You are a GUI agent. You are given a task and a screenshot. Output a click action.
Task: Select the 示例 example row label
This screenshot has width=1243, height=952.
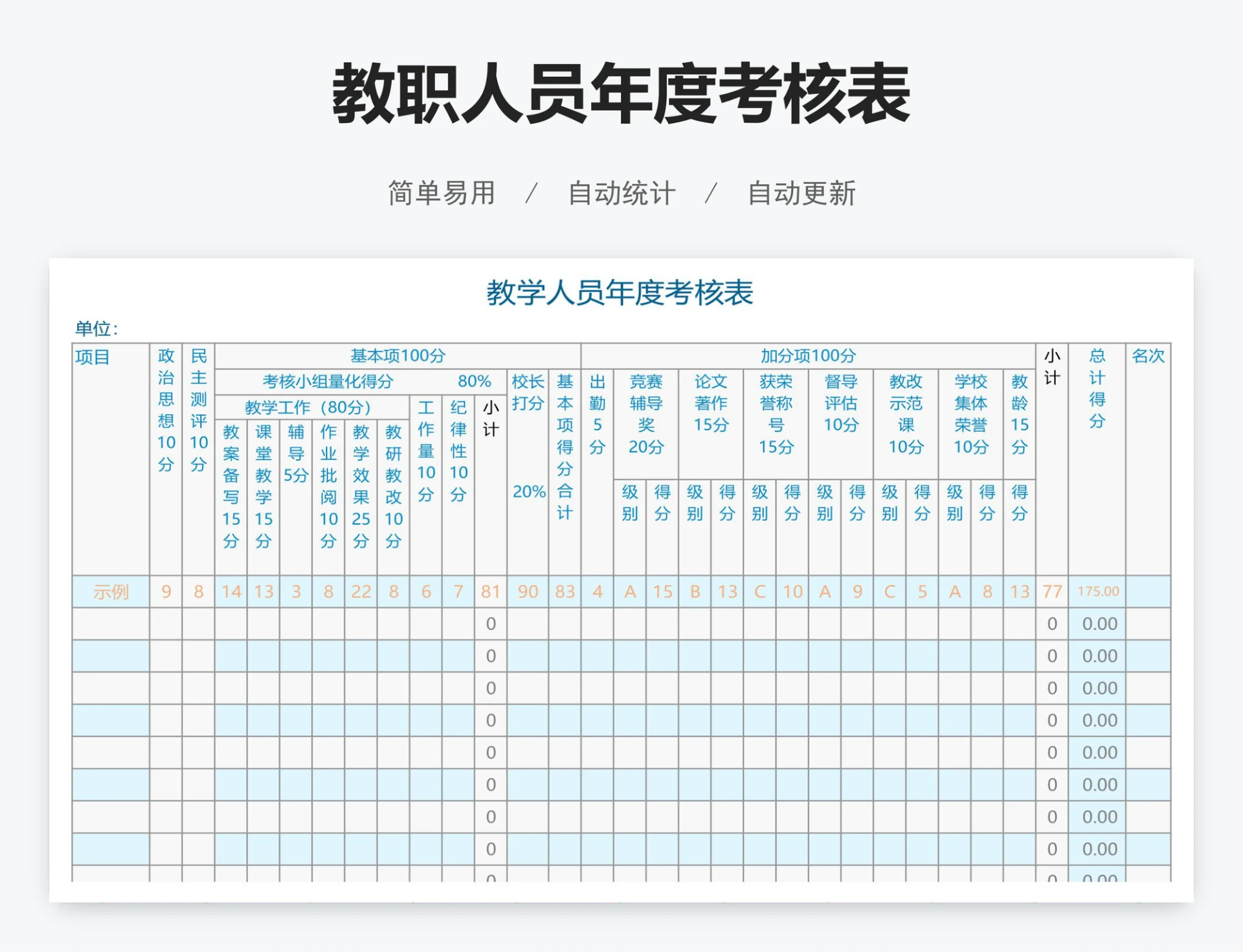point(111,591)
